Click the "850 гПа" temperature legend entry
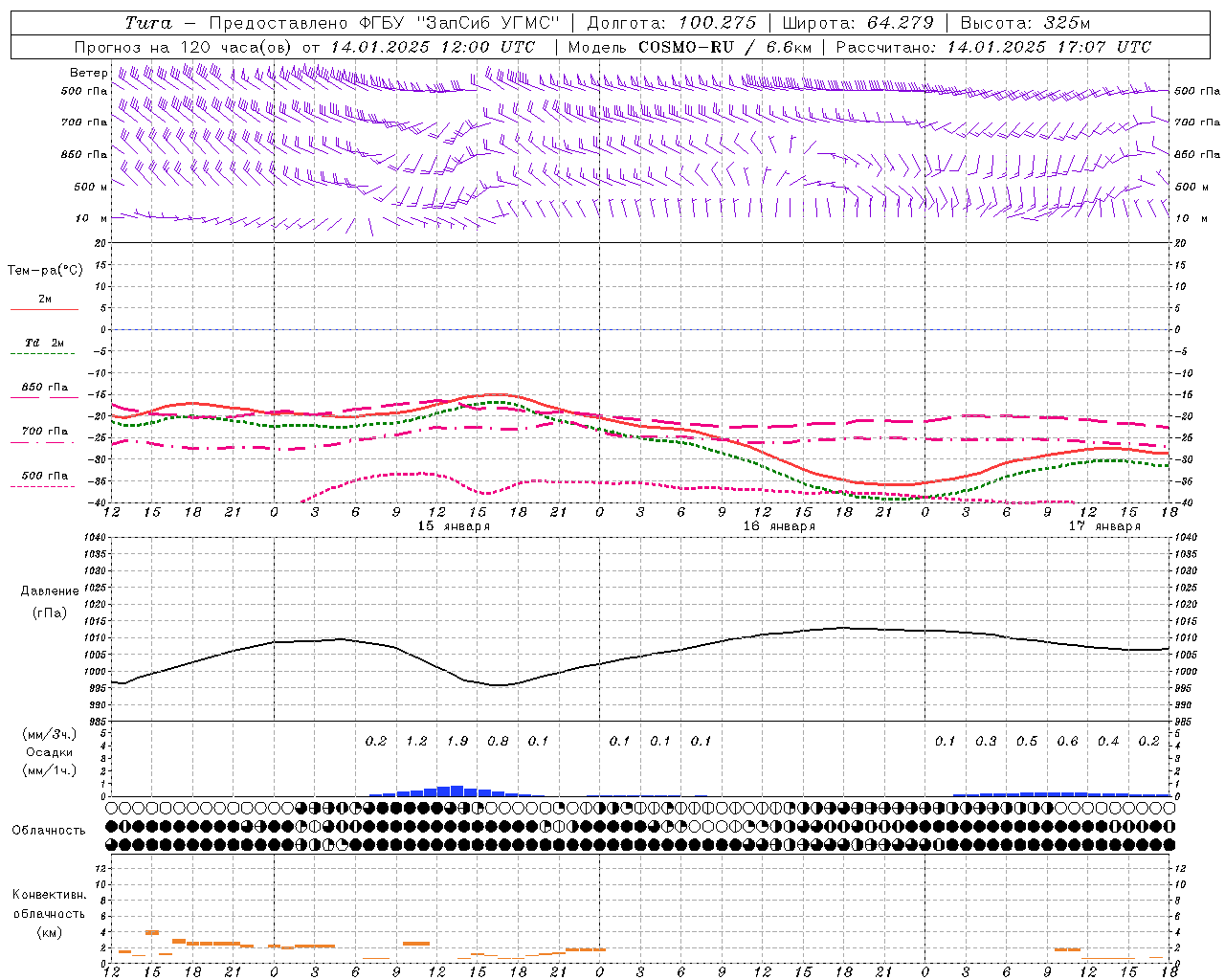1225x980 pixels. (45, 388)
